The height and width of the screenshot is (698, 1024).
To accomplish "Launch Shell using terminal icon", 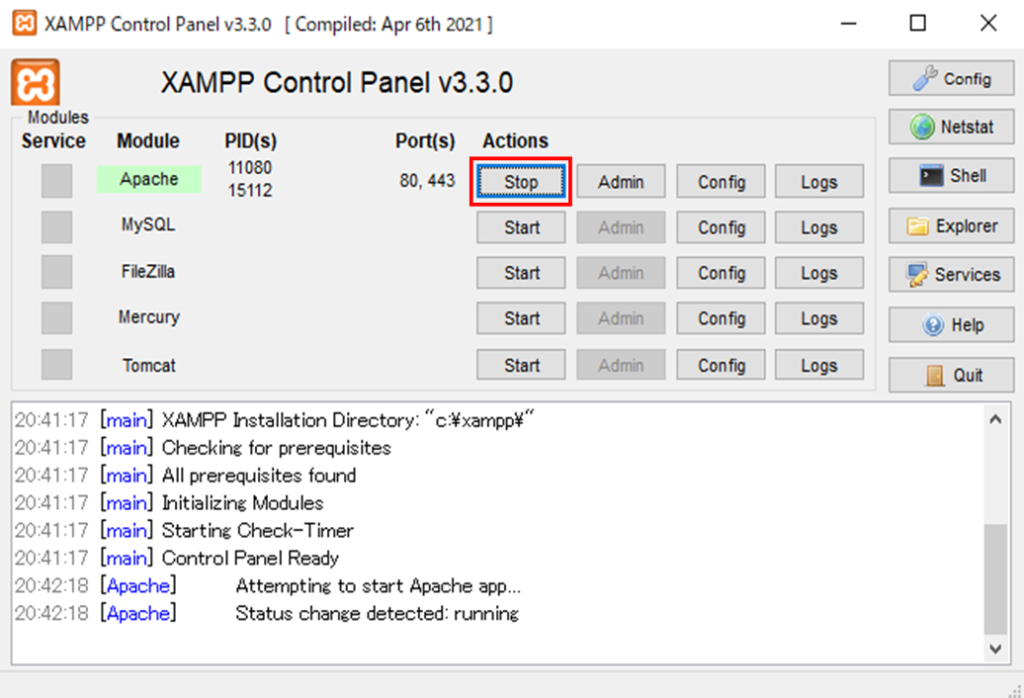I will [x=951, y=176].
